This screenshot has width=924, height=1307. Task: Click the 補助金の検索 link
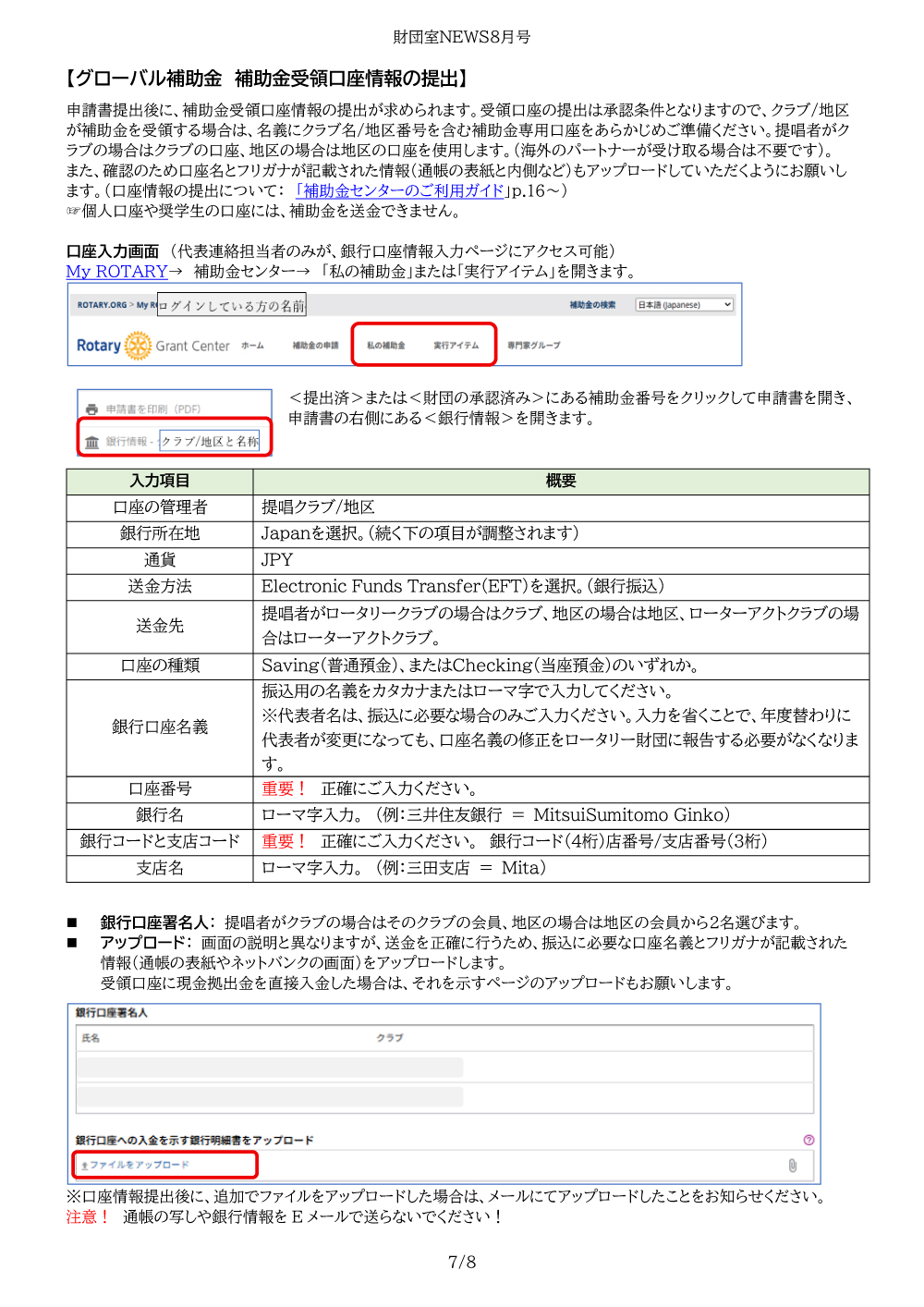tap(592, 305)
